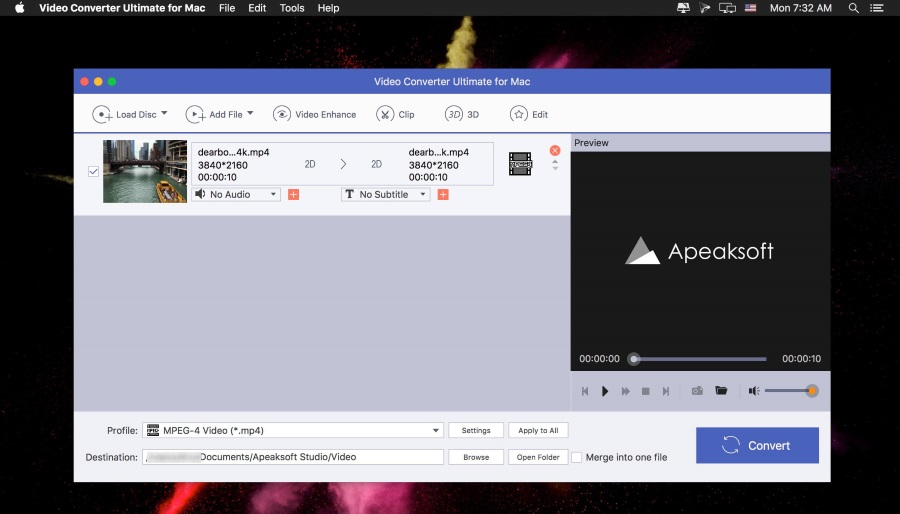
Task: Move the file down with the arrow
Action: 555,168
